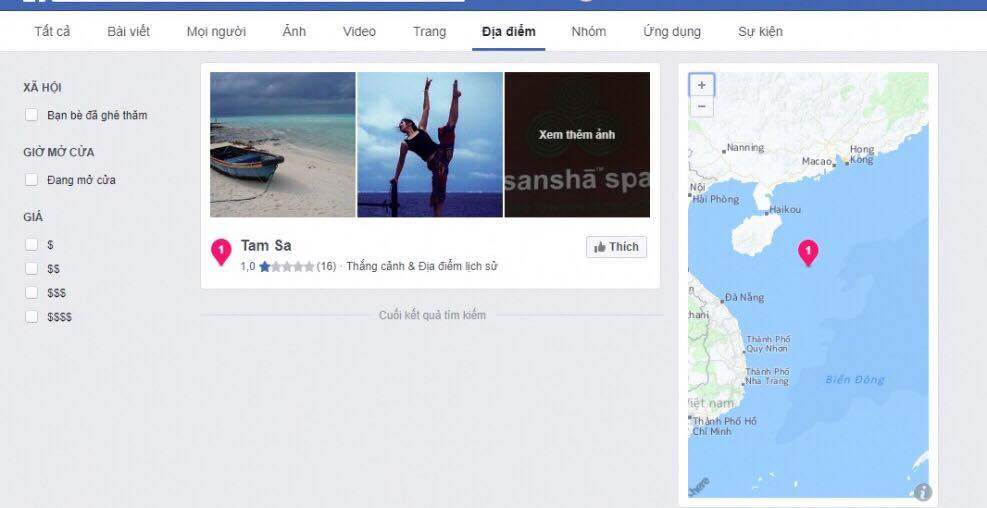Click the star rating for Tam Sa
Screen dimensions: 987x508
coord(286,267)
